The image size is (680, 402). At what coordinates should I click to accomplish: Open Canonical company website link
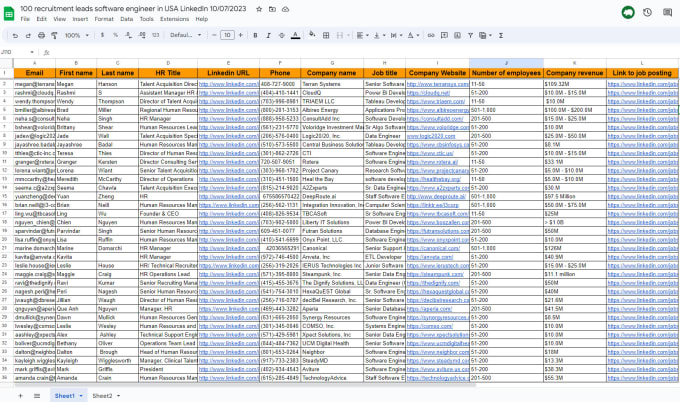433,248
